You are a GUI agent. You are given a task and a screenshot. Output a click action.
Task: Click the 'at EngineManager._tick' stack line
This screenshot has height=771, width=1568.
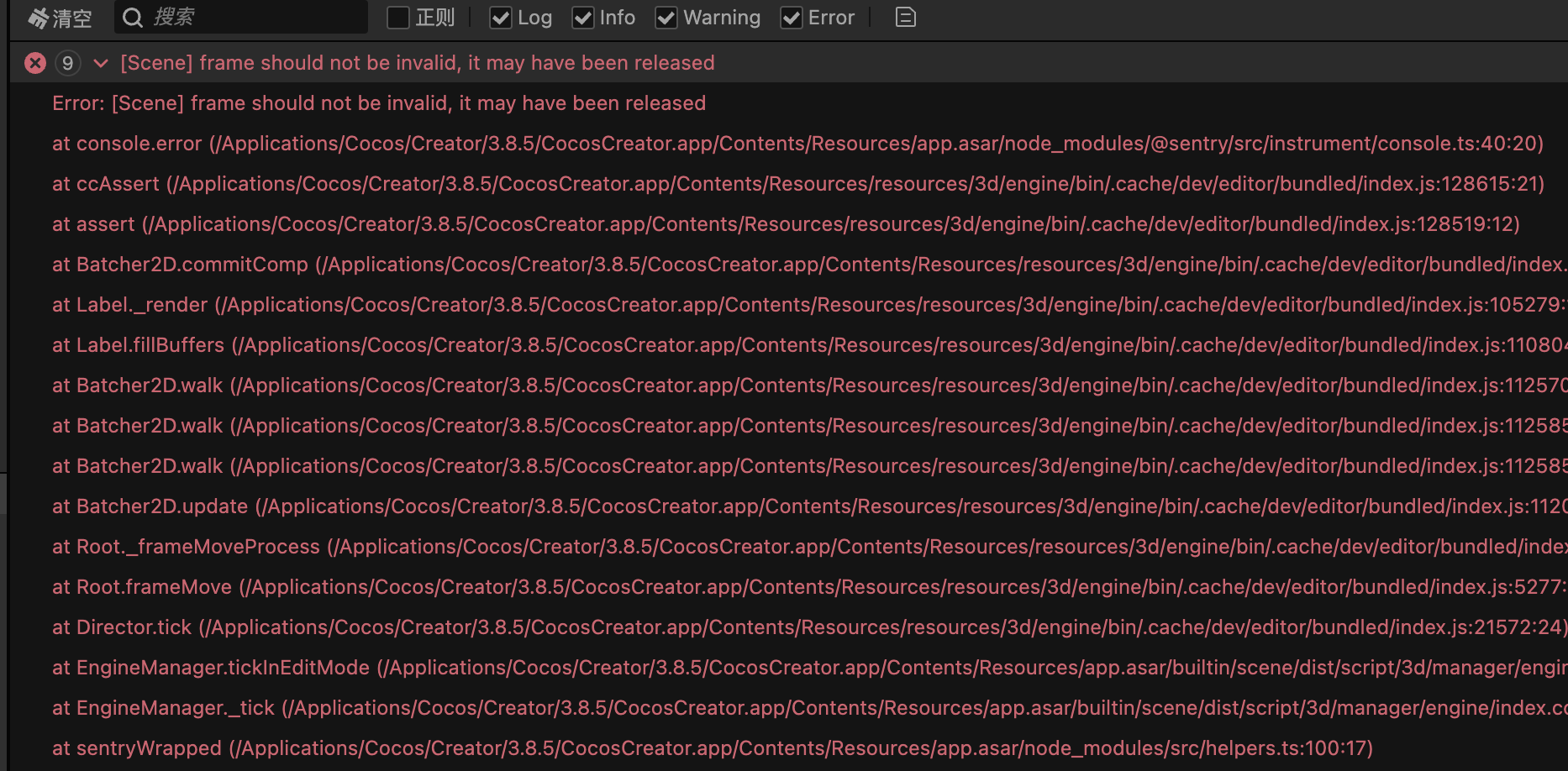point(810,708)
